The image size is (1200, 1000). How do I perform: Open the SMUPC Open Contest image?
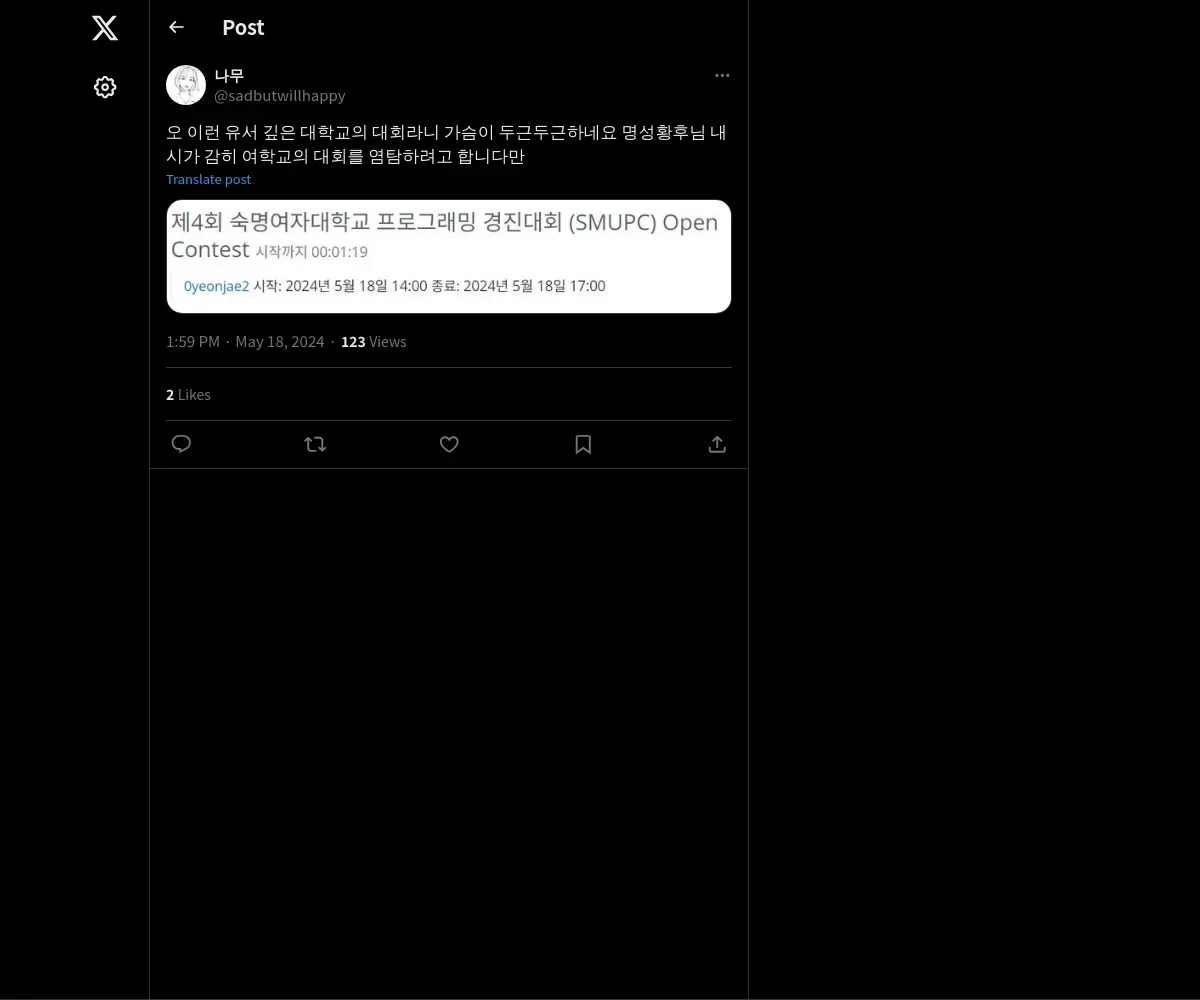tap(449, 256)
